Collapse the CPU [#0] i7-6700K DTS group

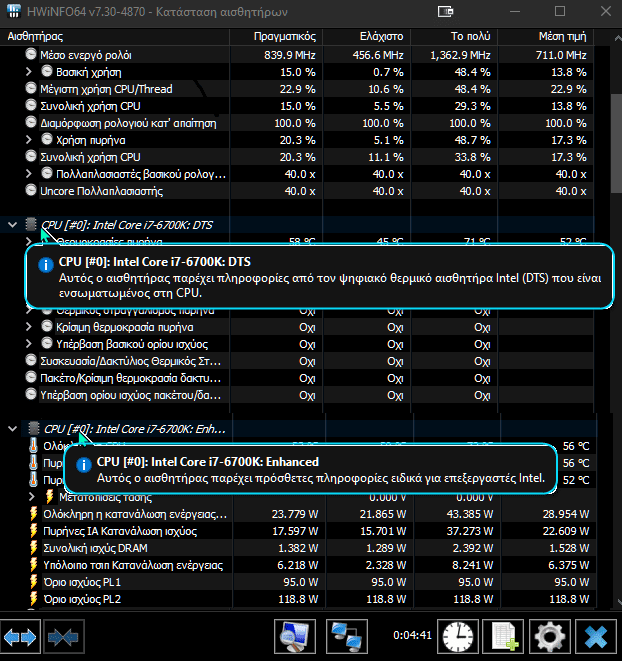point(13,225)
